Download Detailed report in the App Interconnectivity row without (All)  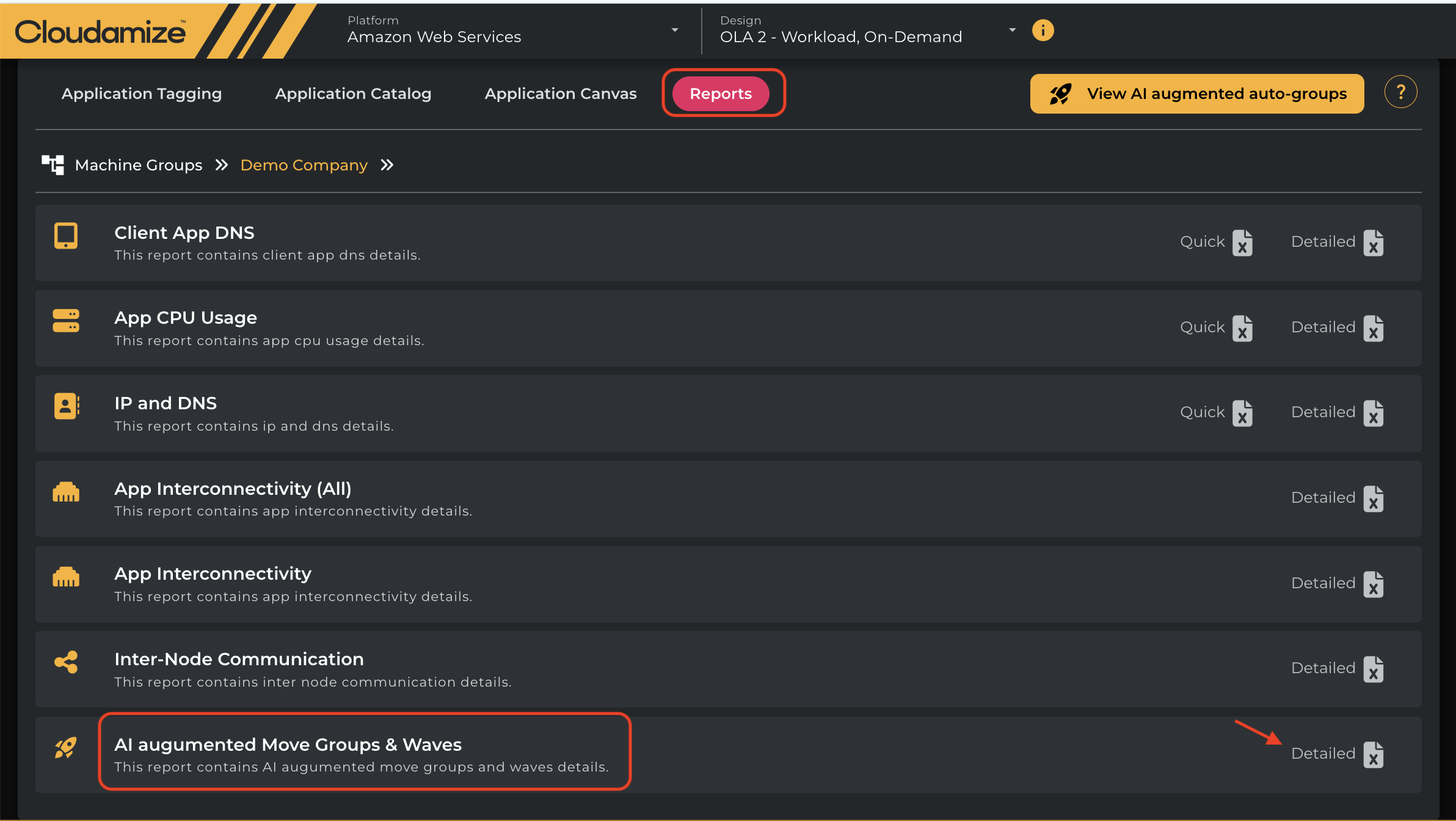point(1323,583)
